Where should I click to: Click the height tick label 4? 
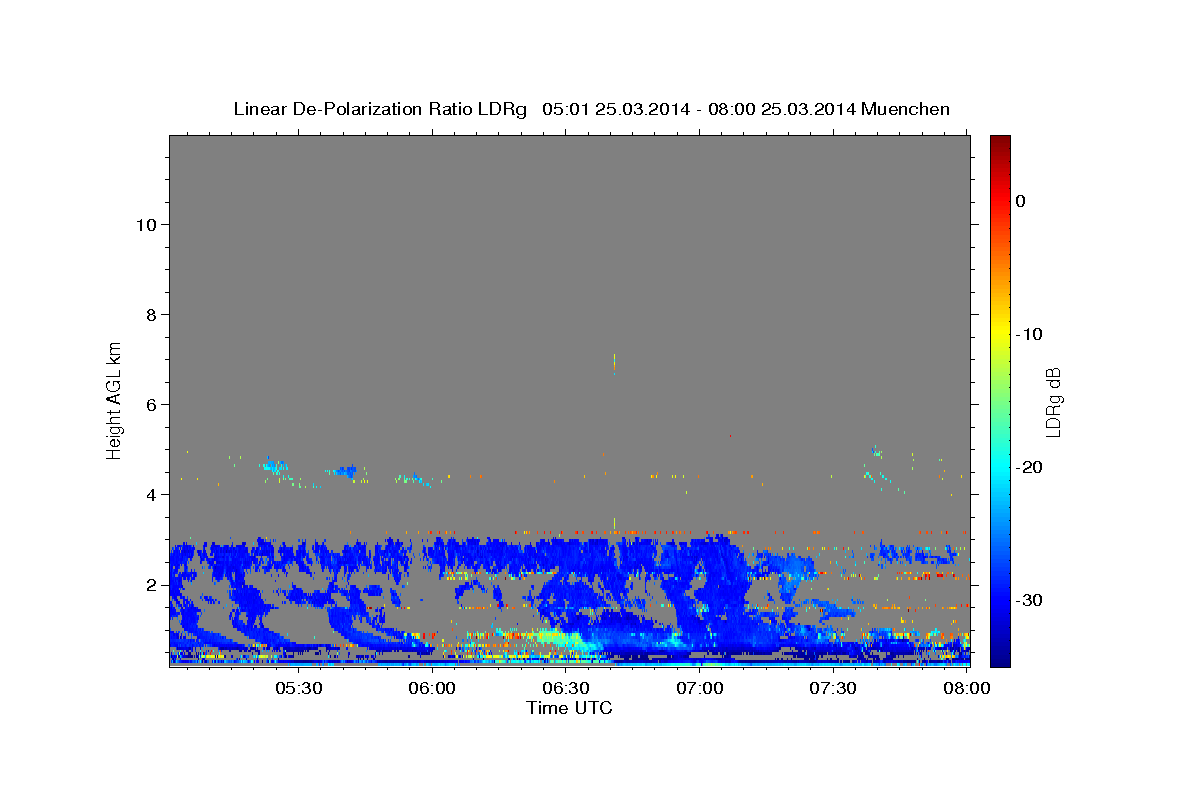pyautogui.click(x=151, y=494)
